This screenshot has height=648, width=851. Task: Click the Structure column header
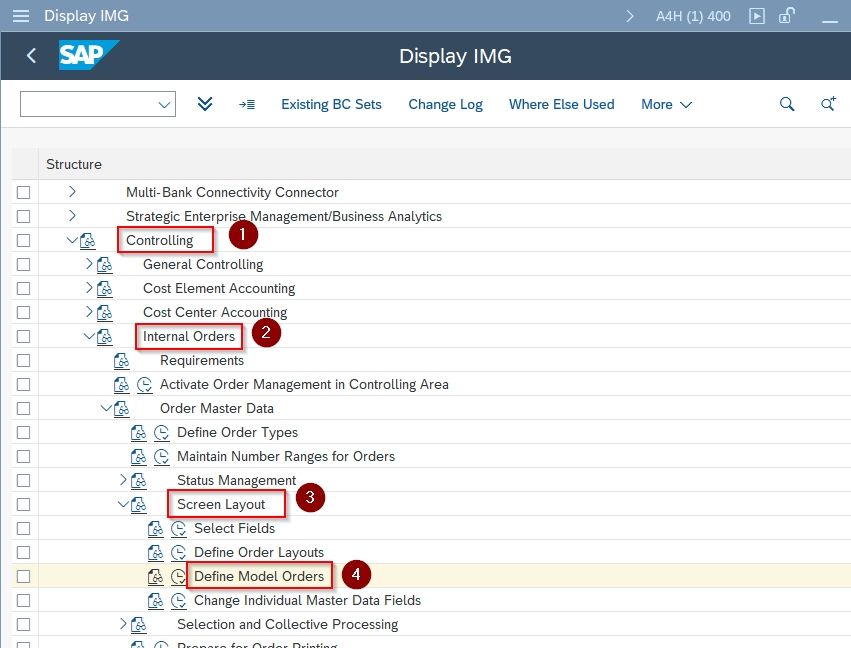coord(74,164)
